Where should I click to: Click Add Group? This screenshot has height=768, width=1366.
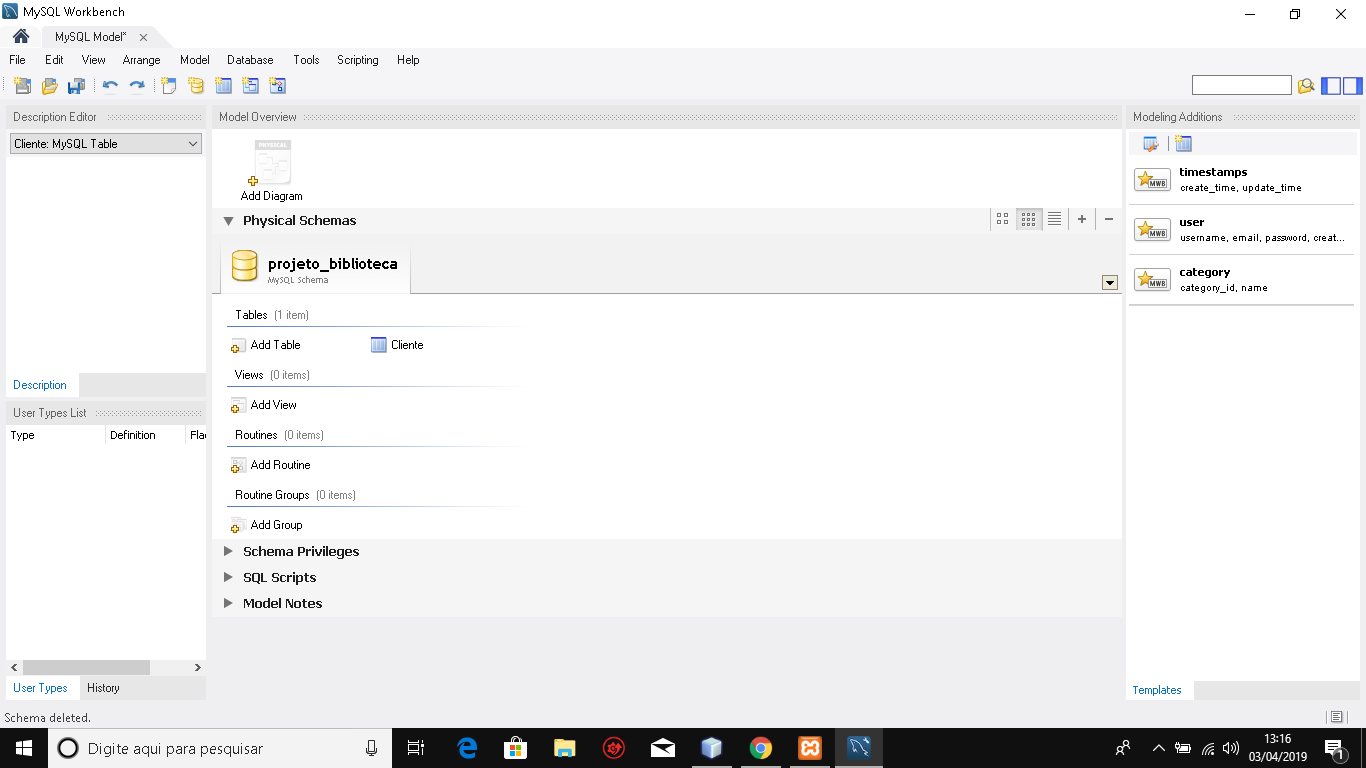266,525
